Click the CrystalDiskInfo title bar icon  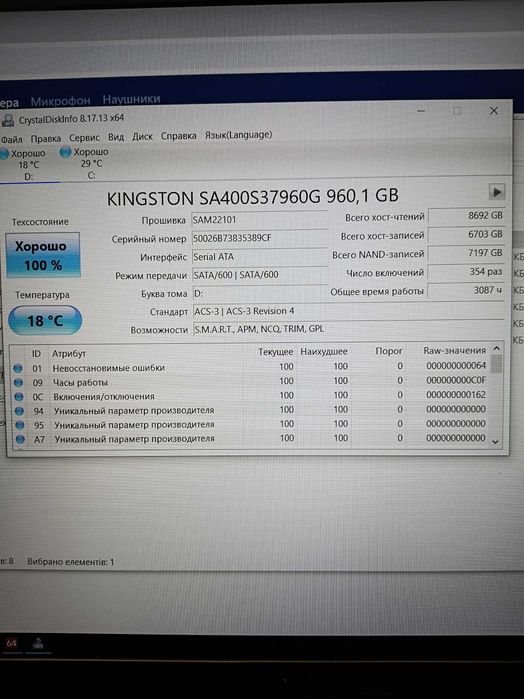(8, 120)
